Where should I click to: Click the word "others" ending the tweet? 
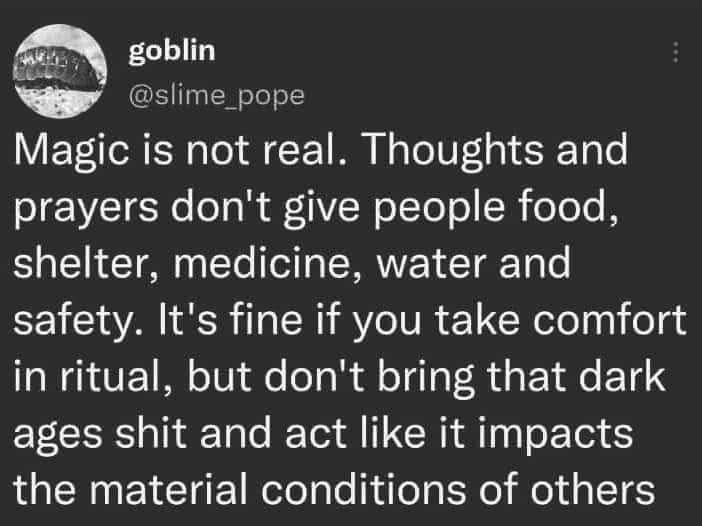(x=593, y=488)
